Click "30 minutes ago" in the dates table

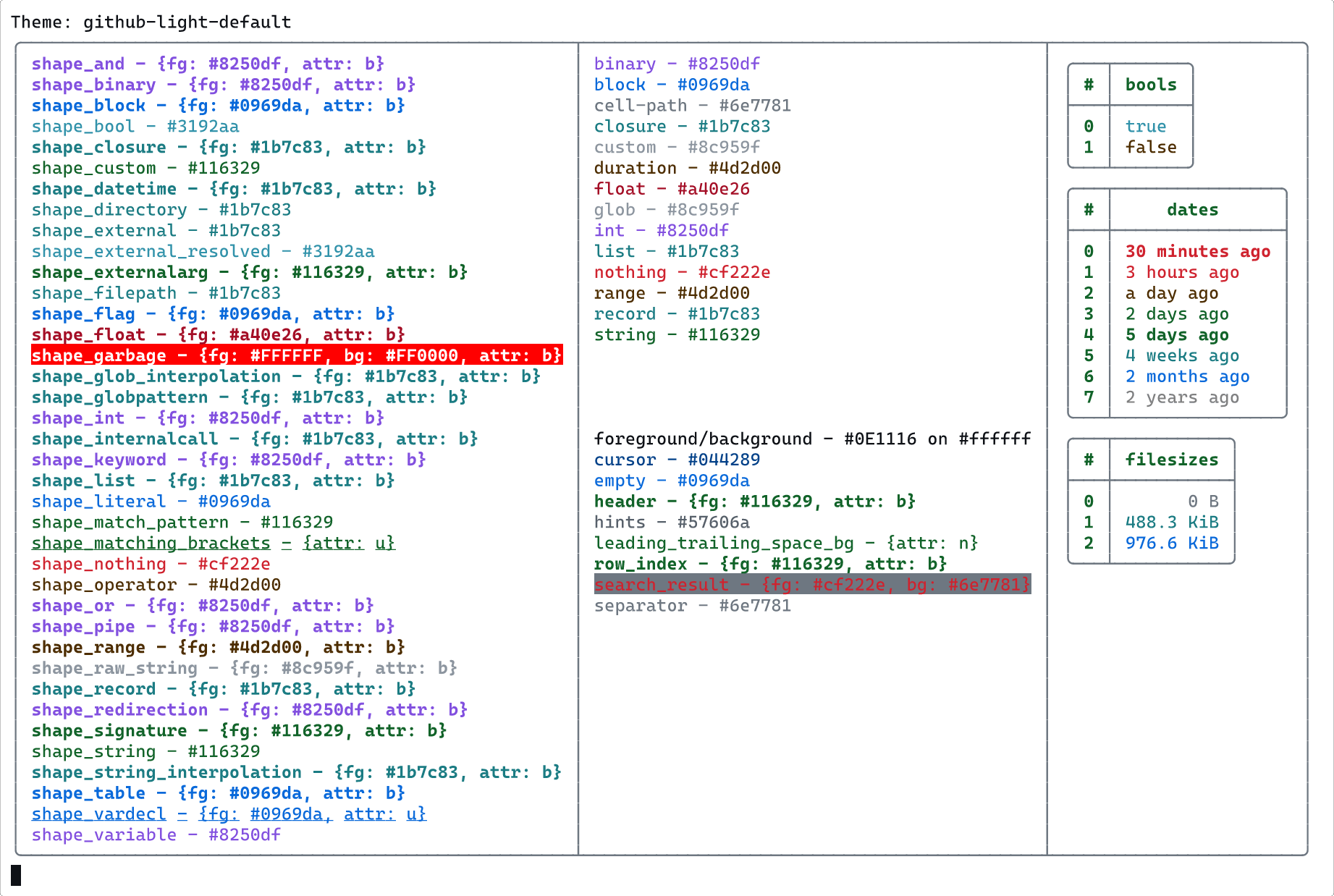click(x=1197, y=252)
